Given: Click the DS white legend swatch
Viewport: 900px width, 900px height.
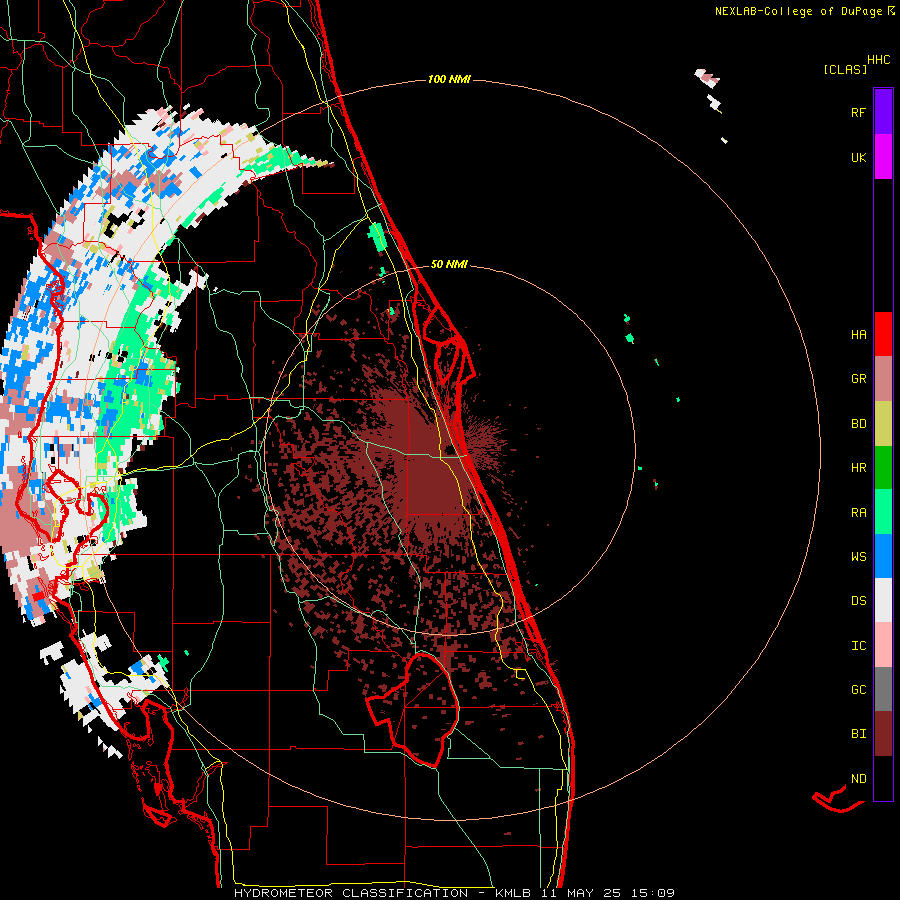Looking at the screenshot, I should coord(883,600).
